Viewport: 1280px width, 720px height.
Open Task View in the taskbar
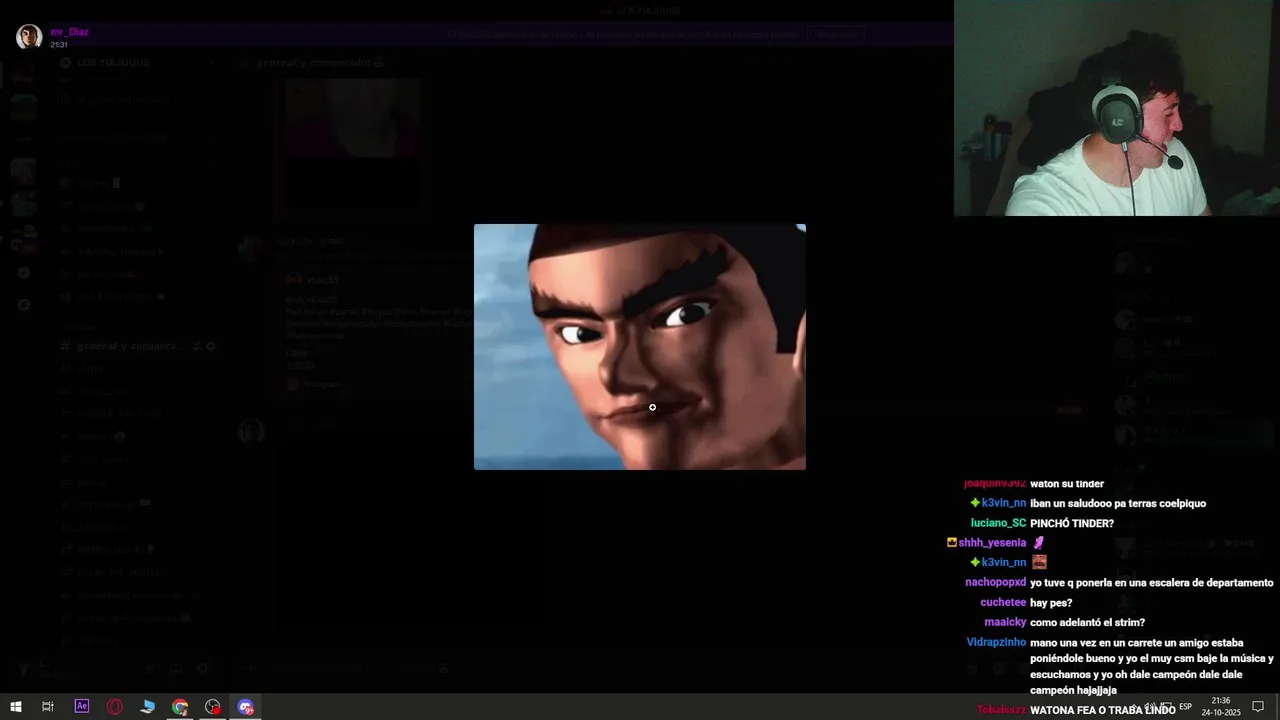point(47,707)
